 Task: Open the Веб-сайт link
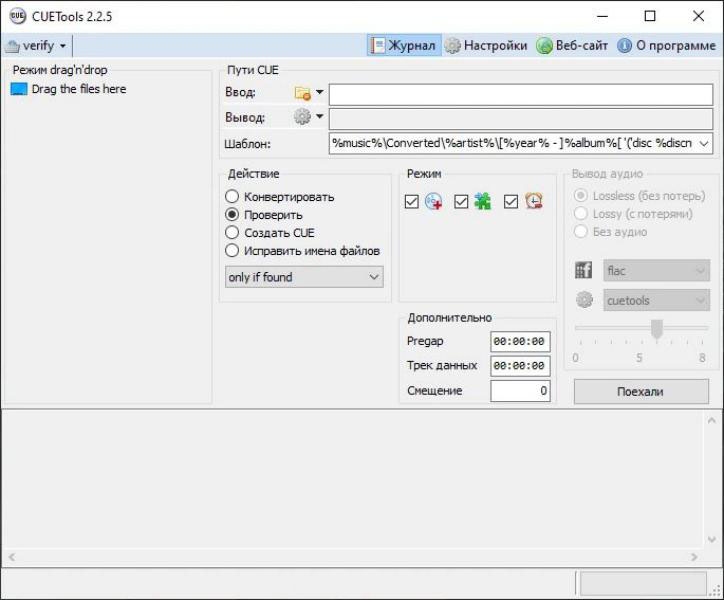572,45
